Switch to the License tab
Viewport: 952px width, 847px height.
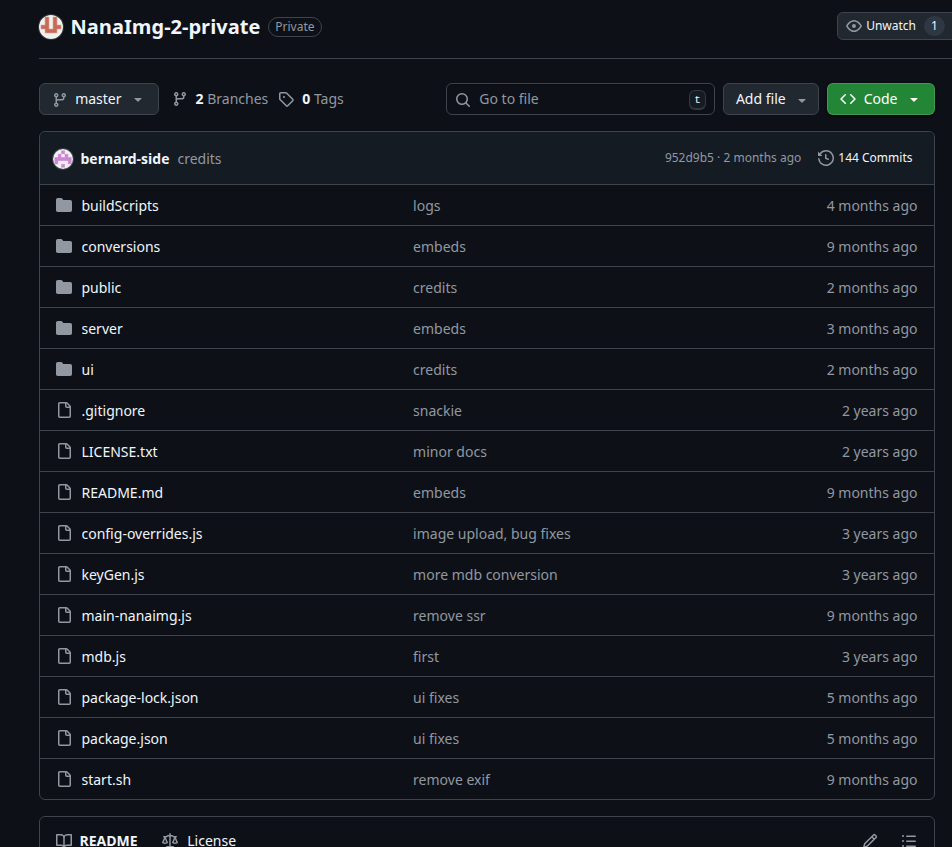coord(199,840)
